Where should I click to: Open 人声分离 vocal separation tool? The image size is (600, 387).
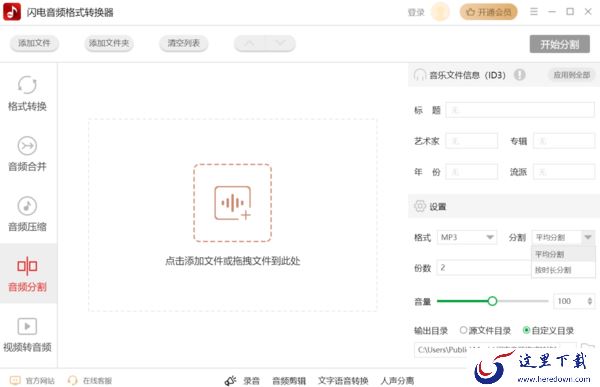[397, 380]
